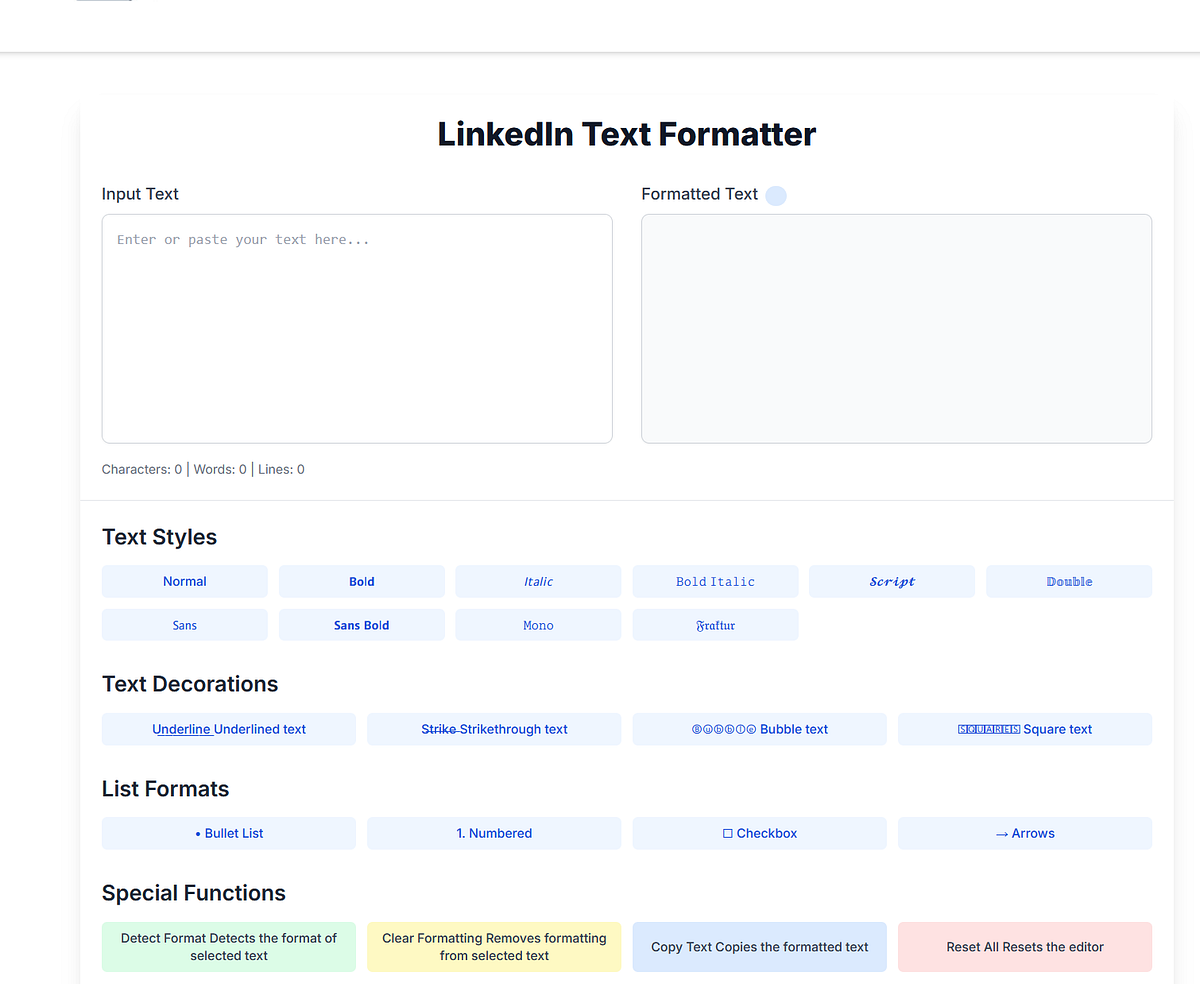Select the Sans text style
The width and height of the screenshot is (1200, 984).
point(184,625)
